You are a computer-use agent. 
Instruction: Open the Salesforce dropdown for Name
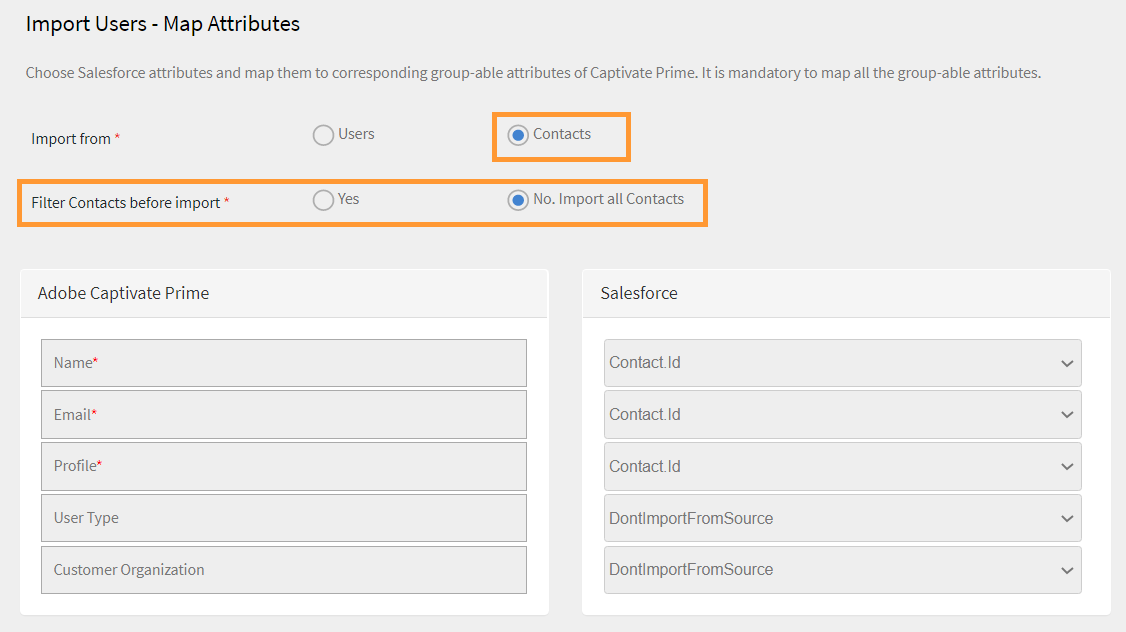tap(842, 363)
